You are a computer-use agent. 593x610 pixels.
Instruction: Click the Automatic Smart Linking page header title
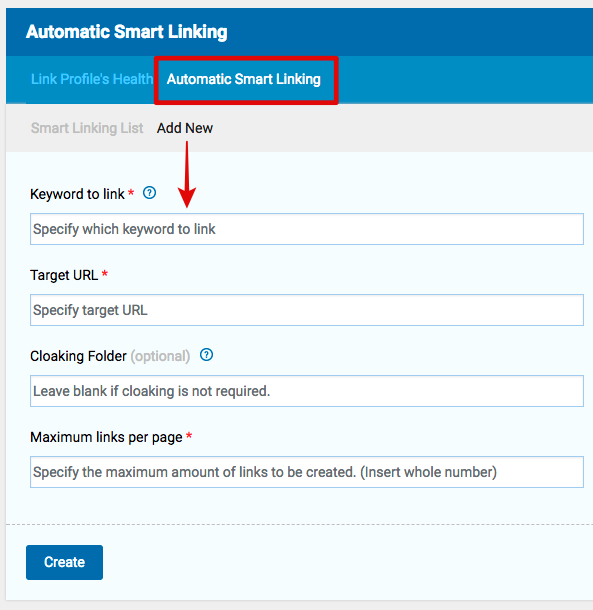click(126, 32)
